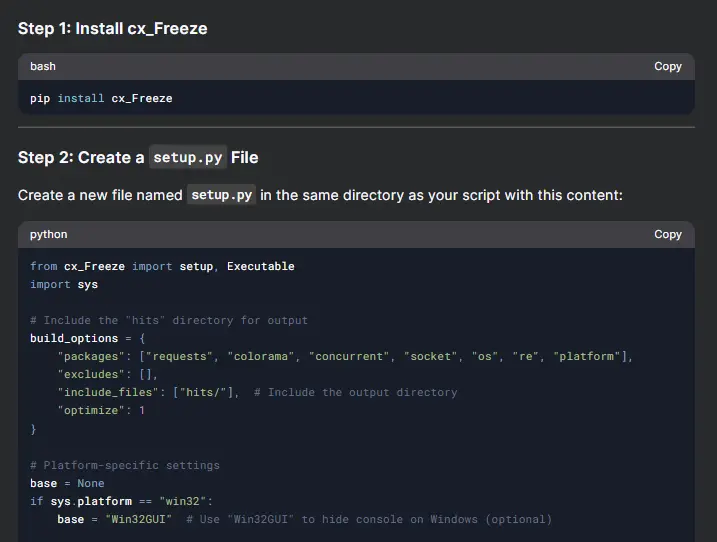Click the base = None line

click(x=67, y=483)
